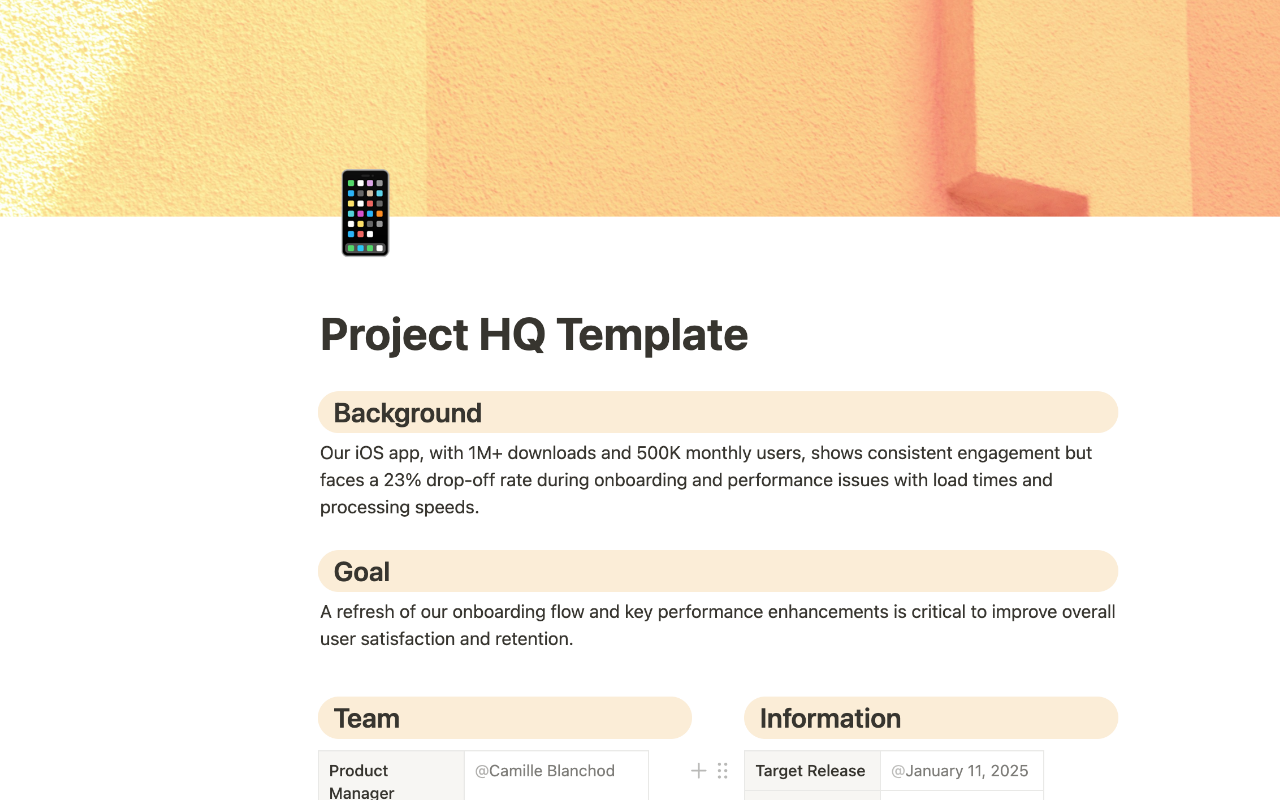Open the six-dot drag handle menu
The image size is (1280, 800).
722,771
